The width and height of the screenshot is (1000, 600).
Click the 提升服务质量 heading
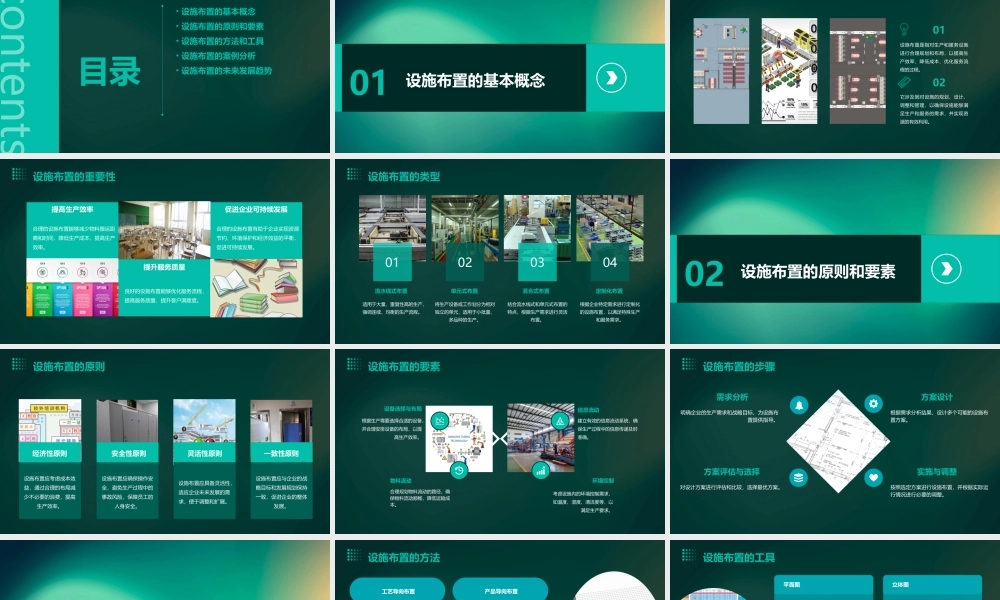pos(164,267)
